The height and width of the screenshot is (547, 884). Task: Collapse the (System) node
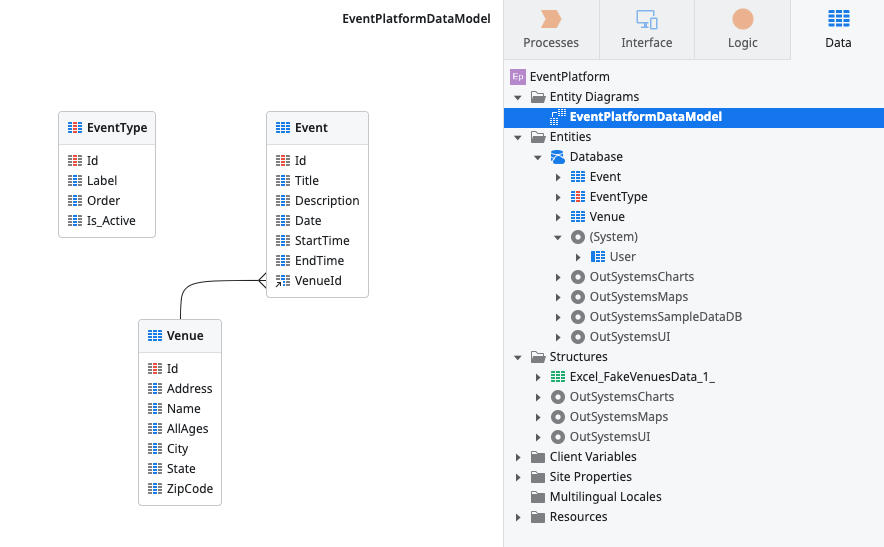(x=558, y=237)
